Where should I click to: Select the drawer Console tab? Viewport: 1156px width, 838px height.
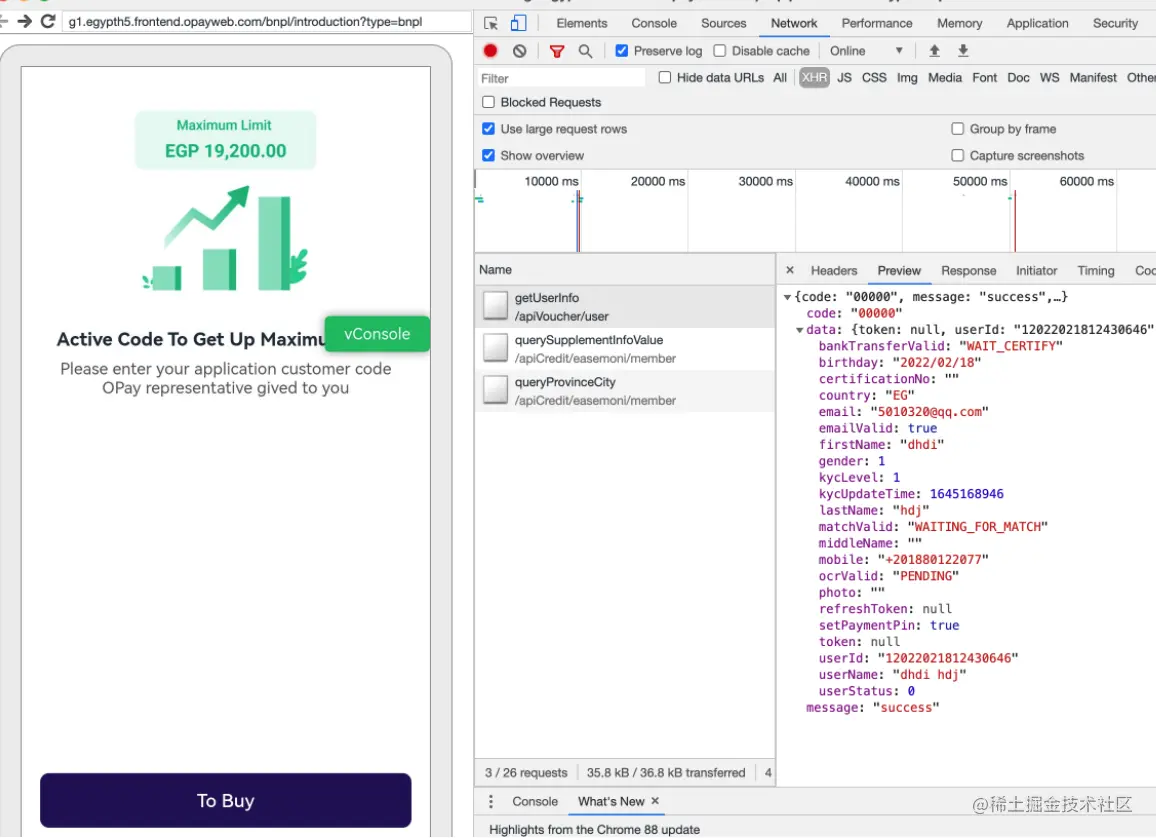click(x=535, y=801)
